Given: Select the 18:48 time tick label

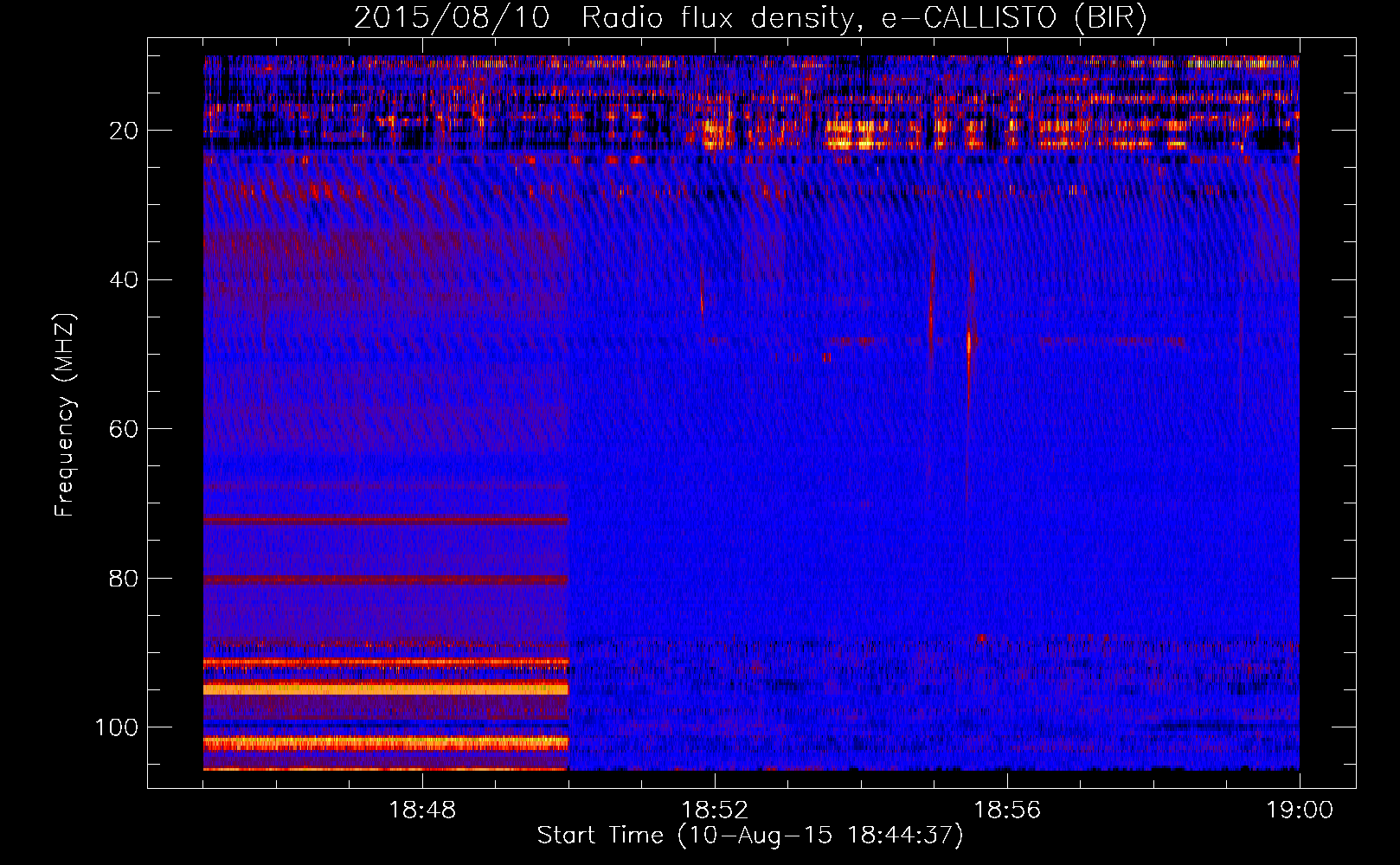Looking at the screenshot, I should click(x=422, y=811).
